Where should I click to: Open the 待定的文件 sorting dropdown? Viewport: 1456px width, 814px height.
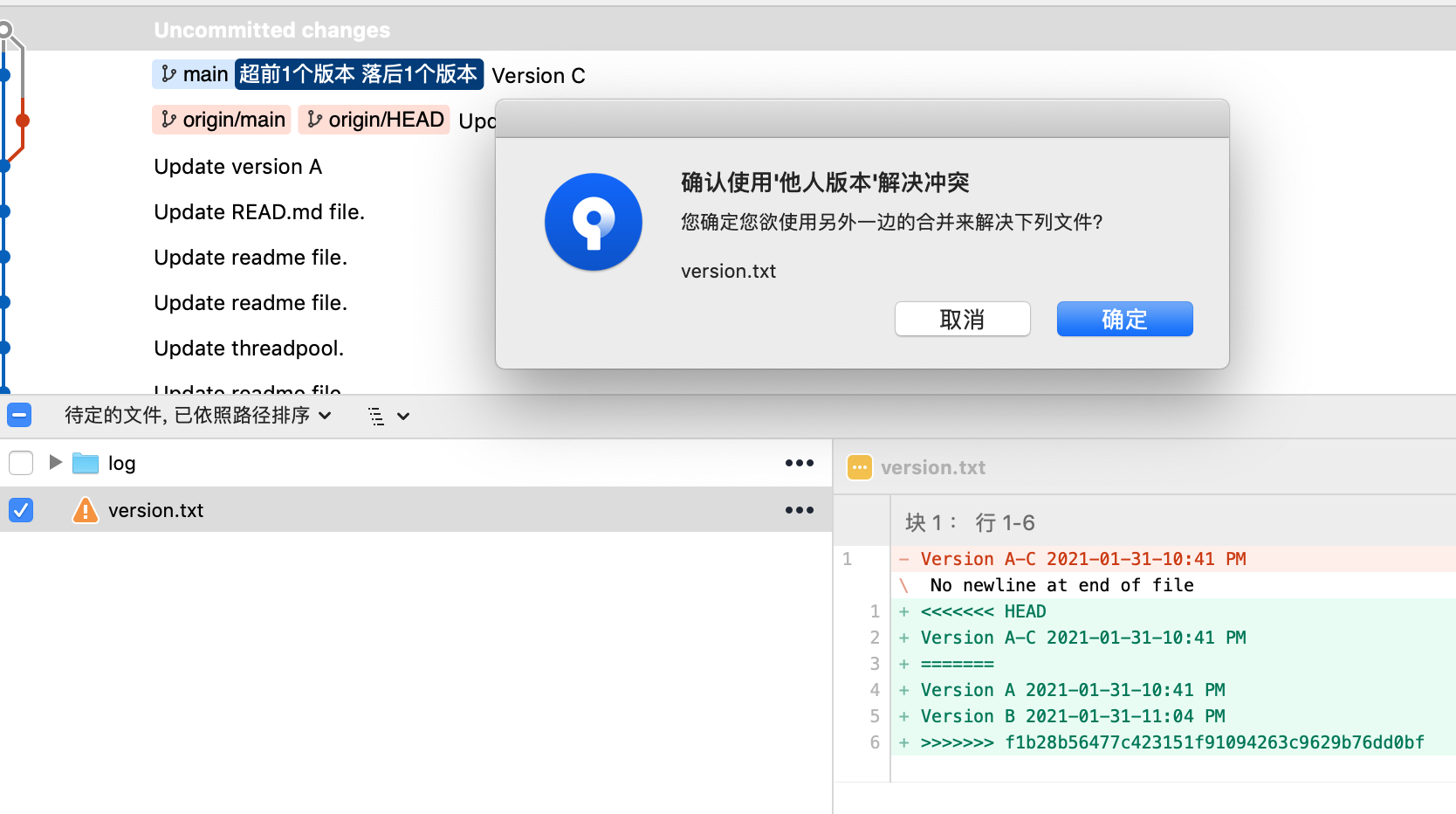coord(198,415)
